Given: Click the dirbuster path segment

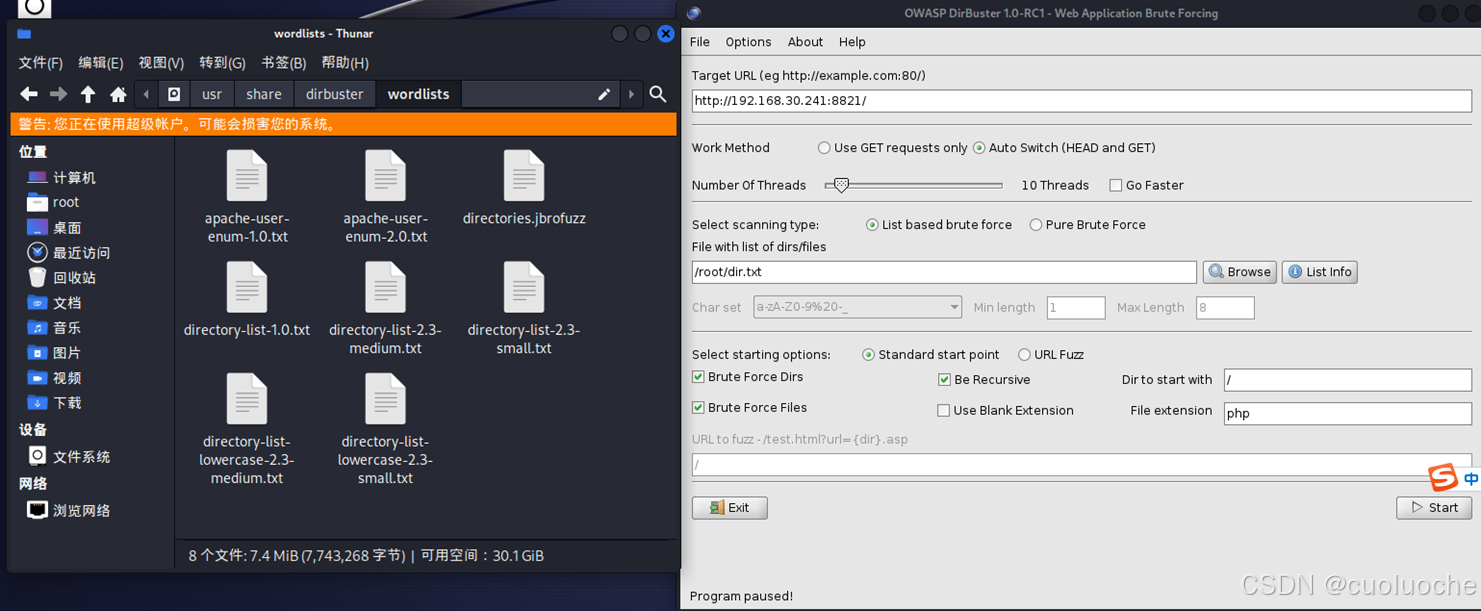Looking at the screenshot, I should 335,94.
